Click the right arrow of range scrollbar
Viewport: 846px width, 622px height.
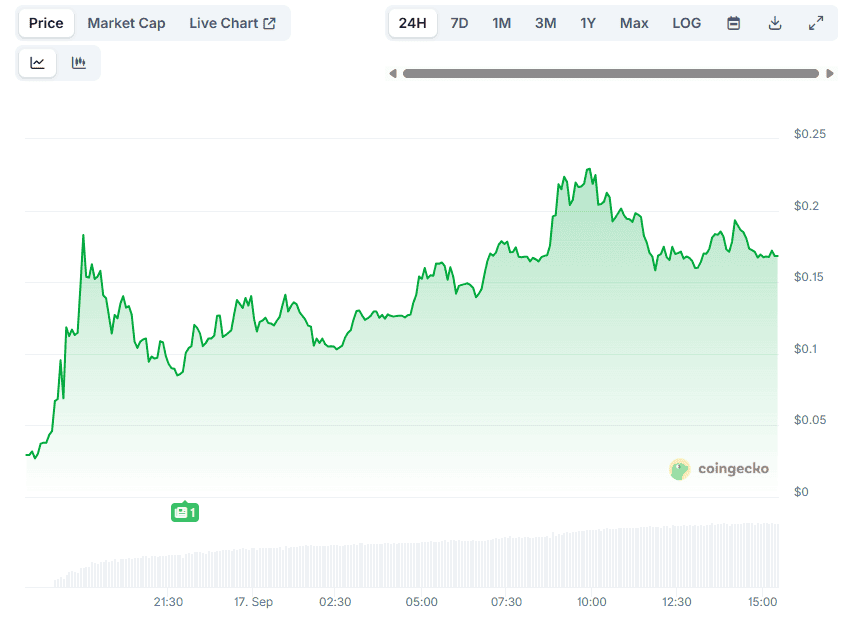point(830,73)
